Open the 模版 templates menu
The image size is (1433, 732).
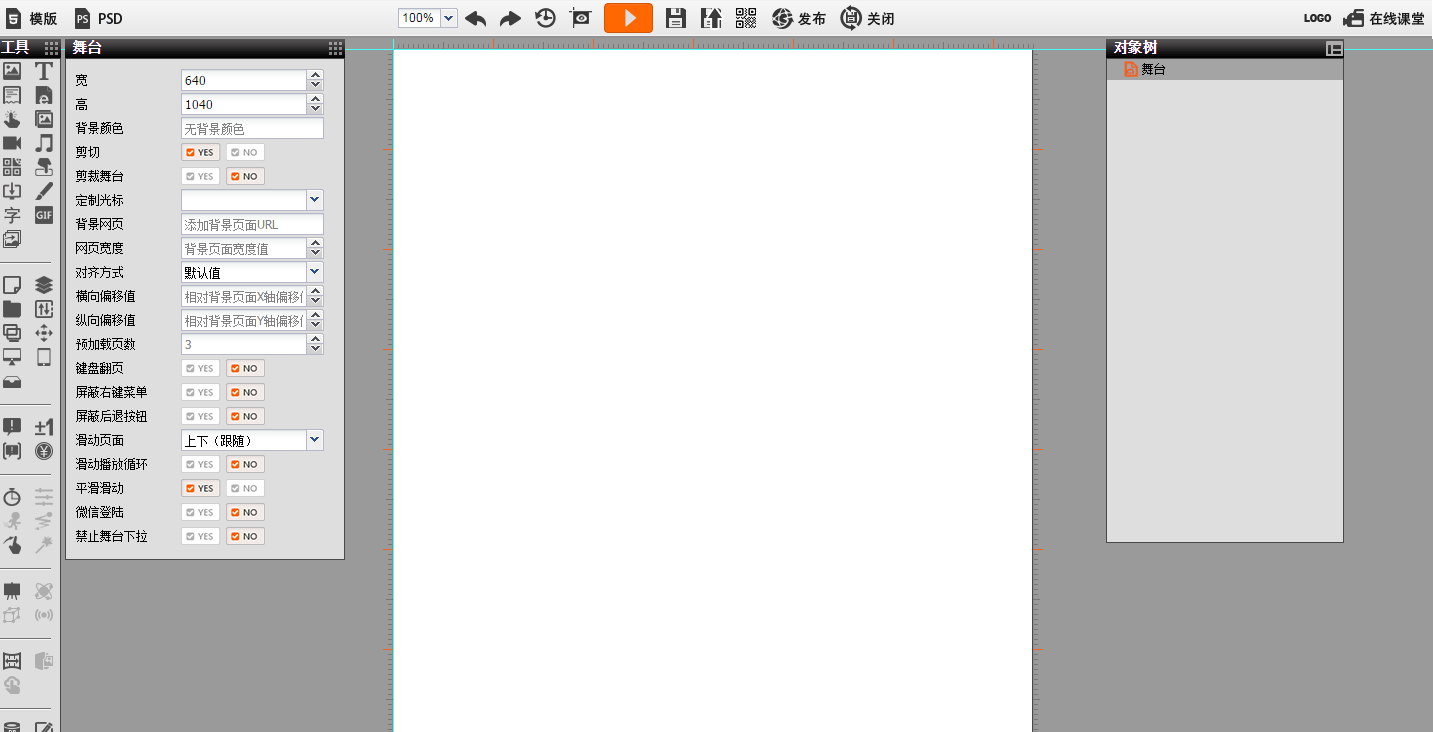(32, 18)
